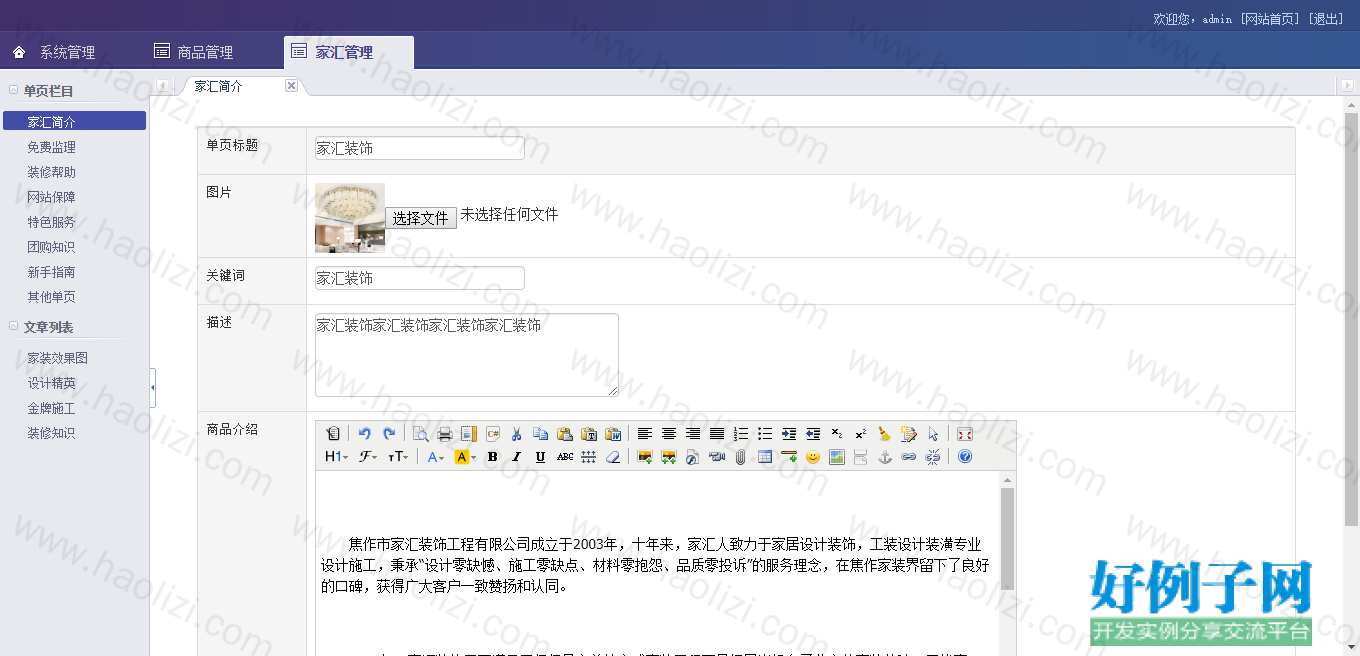Click the Select all cursor icon
Image resolution: width=1360 pixels, height=656 pixels.
click(933, 434)
